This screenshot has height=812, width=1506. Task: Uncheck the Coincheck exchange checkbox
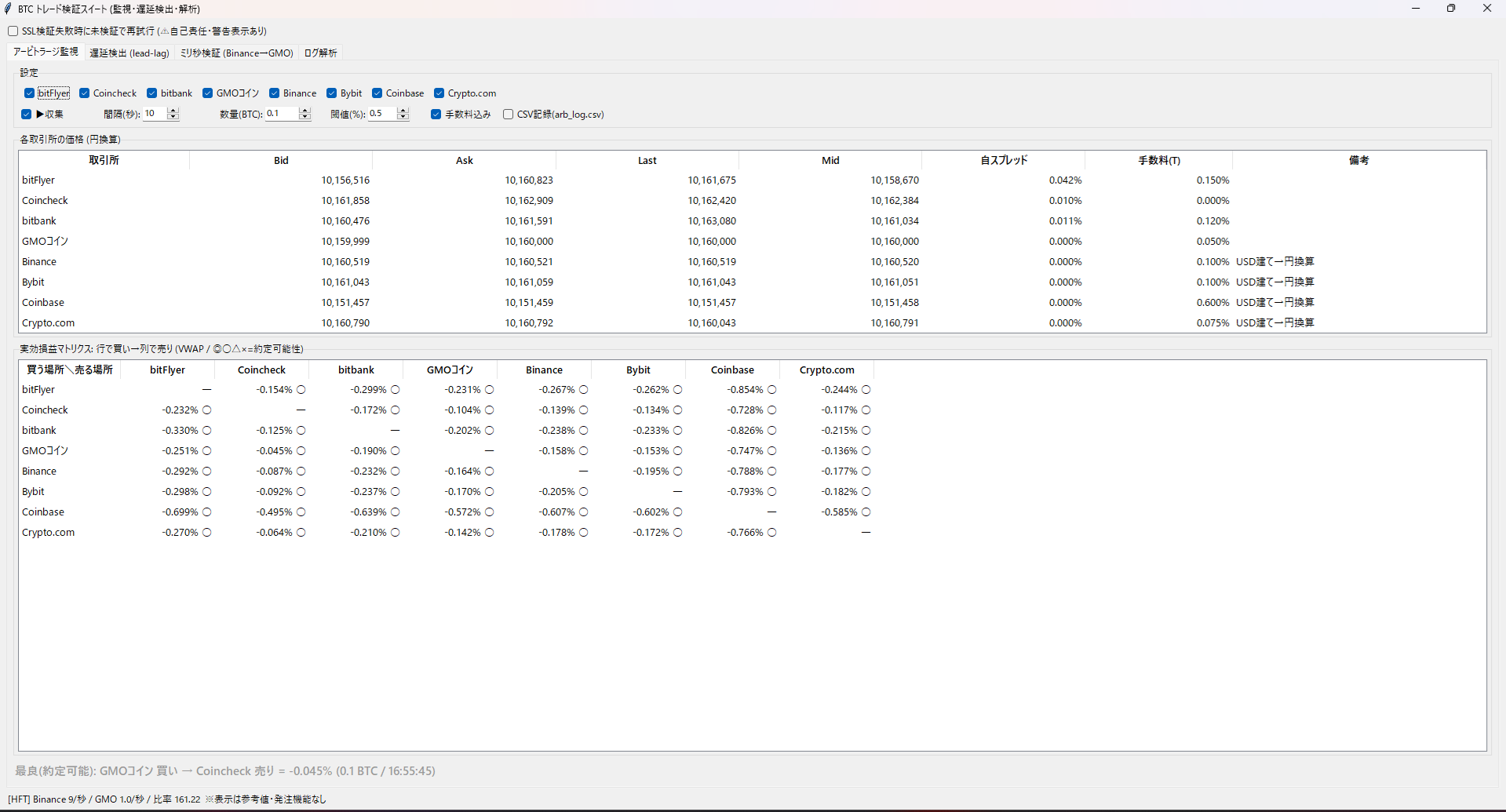tap(84, 93)
